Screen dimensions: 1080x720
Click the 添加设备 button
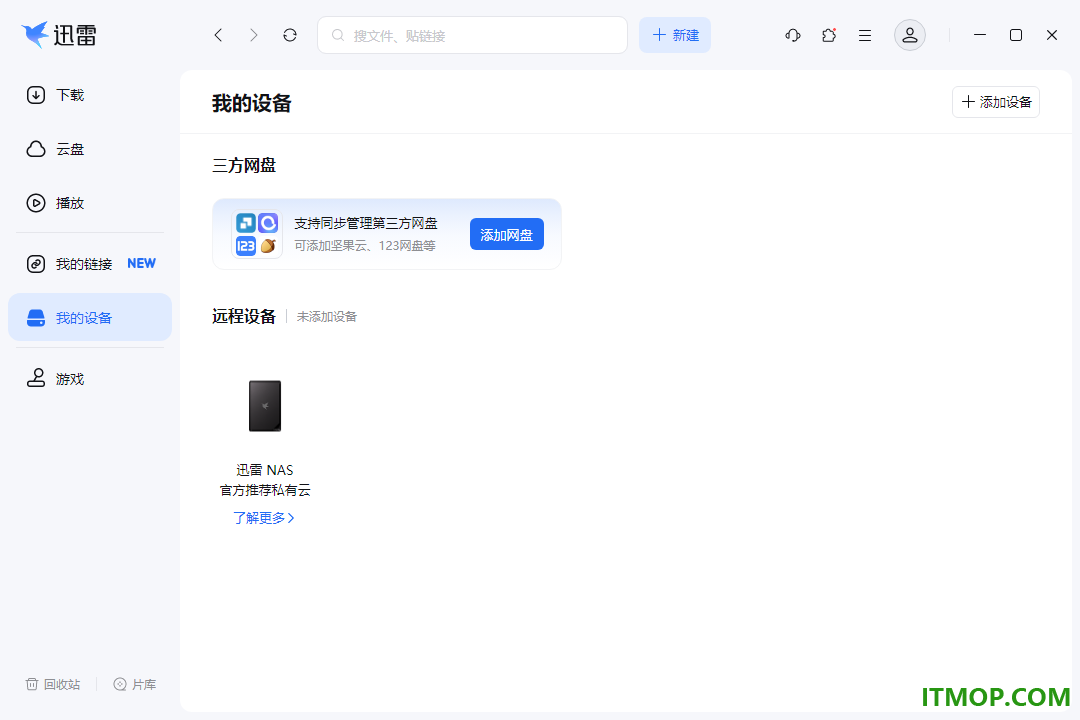[996, 102]
